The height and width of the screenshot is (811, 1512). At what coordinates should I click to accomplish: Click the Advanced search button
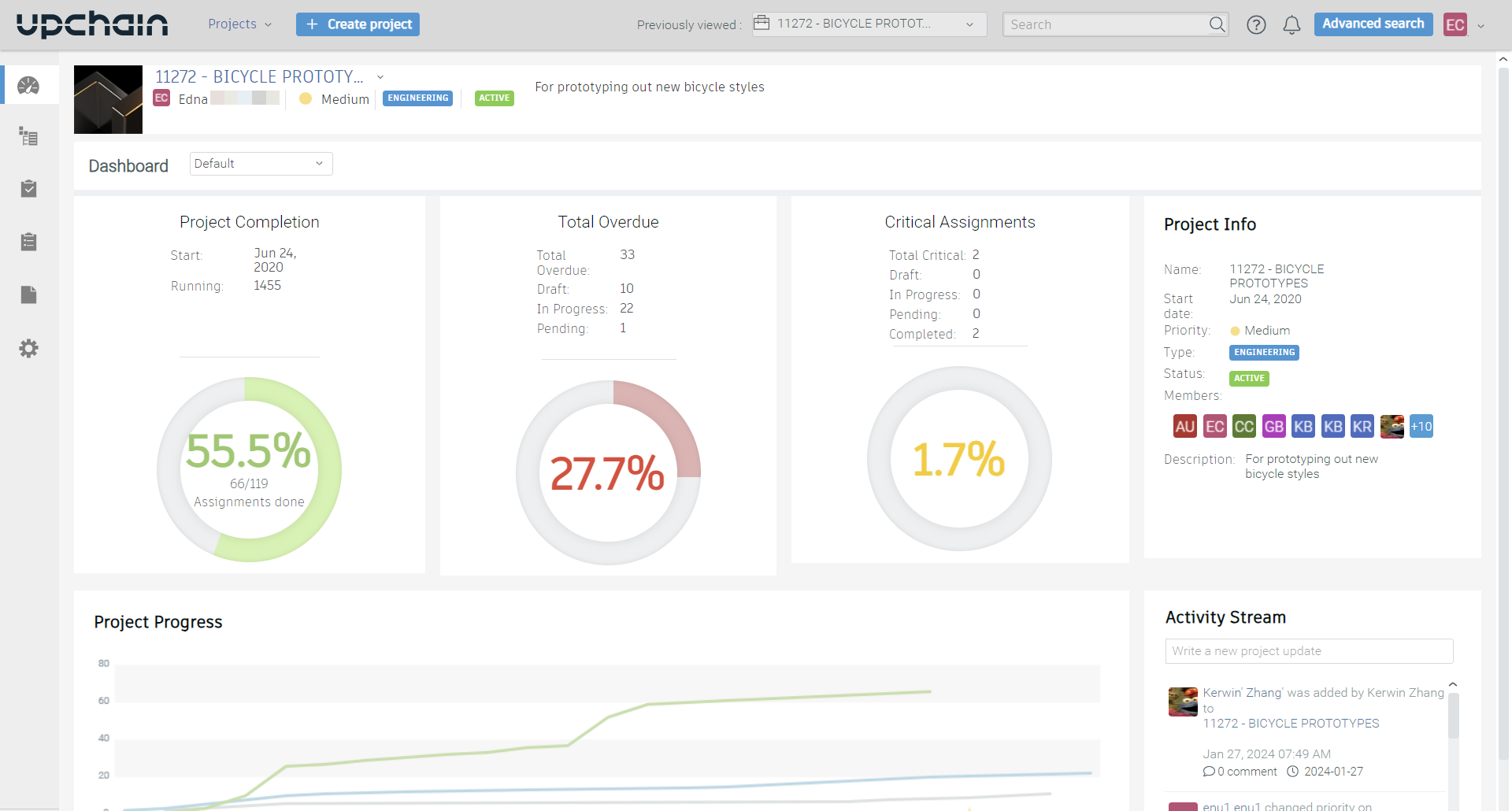tap(1373, 24)
